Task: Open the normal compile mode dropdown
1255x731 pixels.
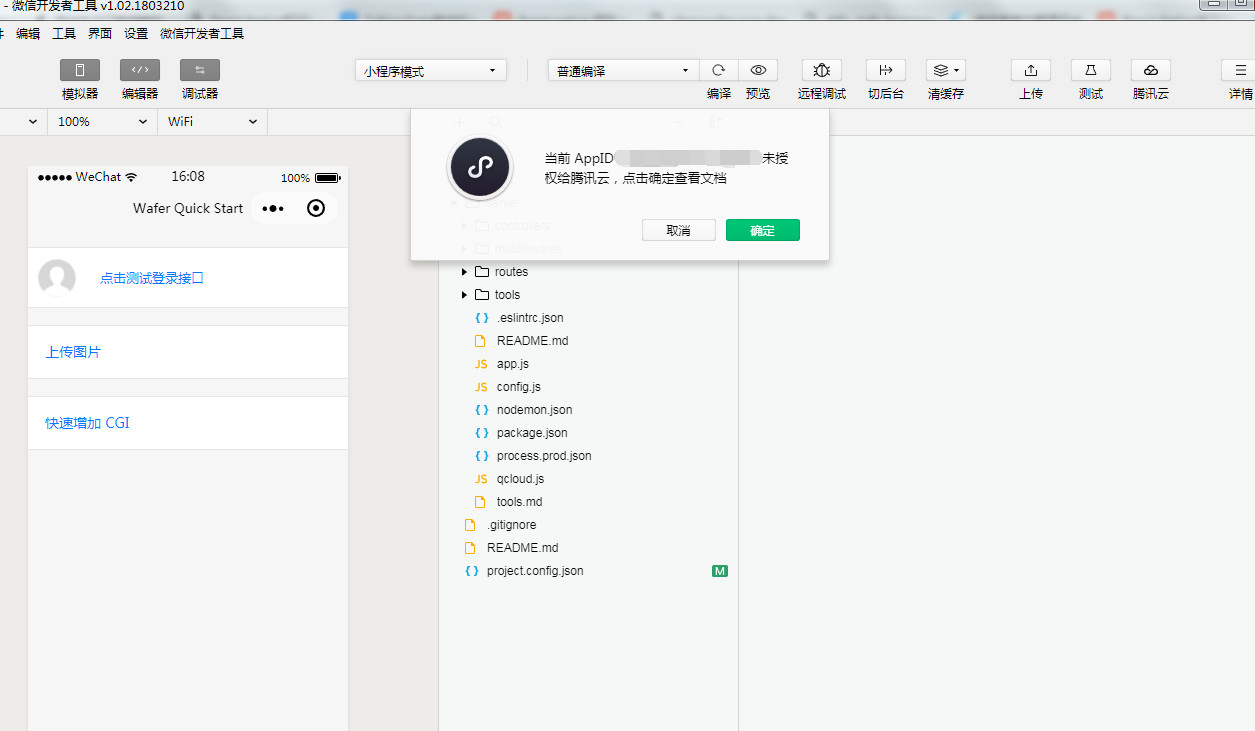Action: [623, 71]
